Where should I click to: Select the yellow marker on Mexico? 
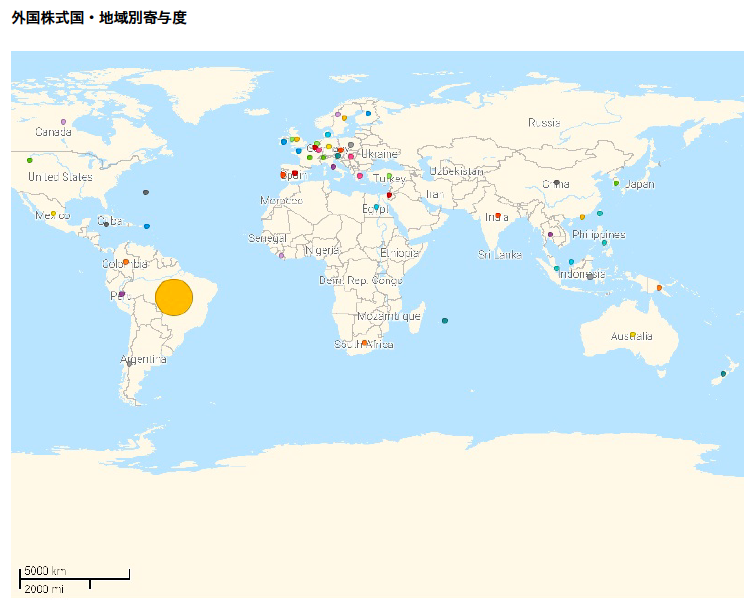pyautogui.click(x=53, y=212)
